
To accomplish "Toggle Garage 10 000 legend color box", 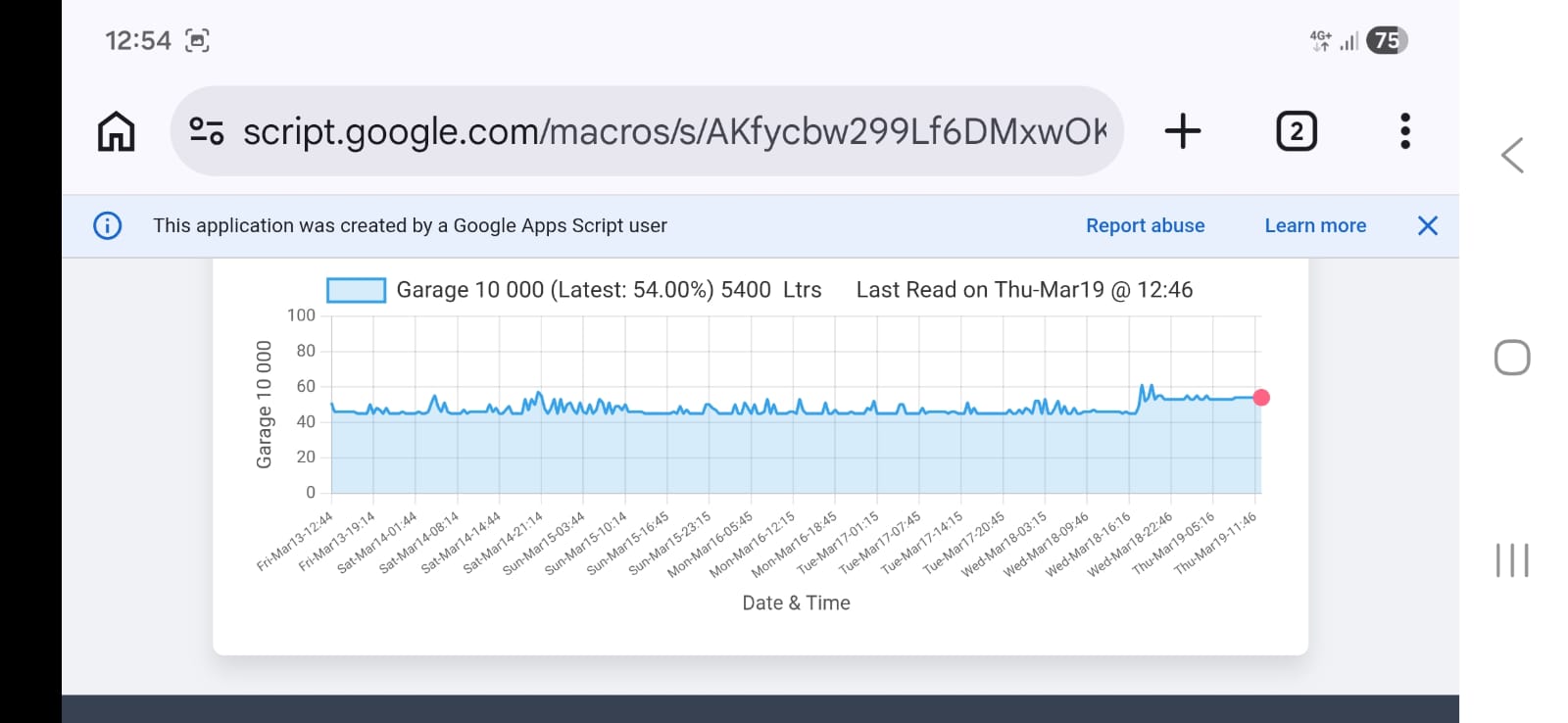I will pos(356,290).
